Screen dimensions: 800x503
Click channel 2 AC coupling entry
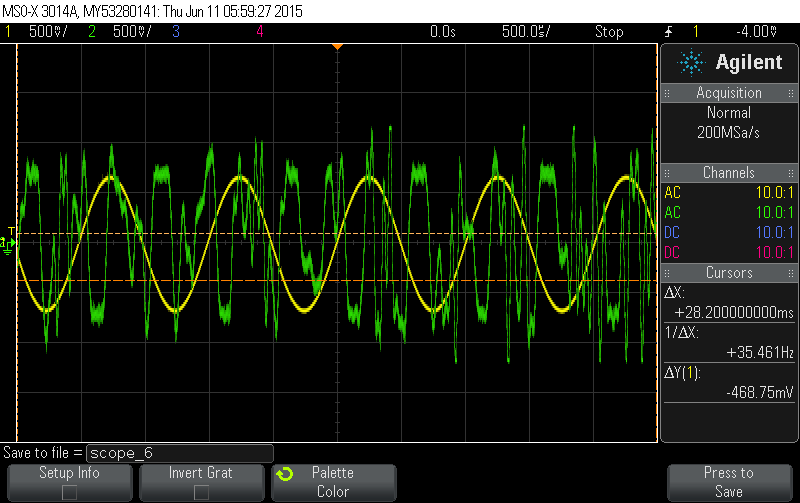tap(672, 213)
